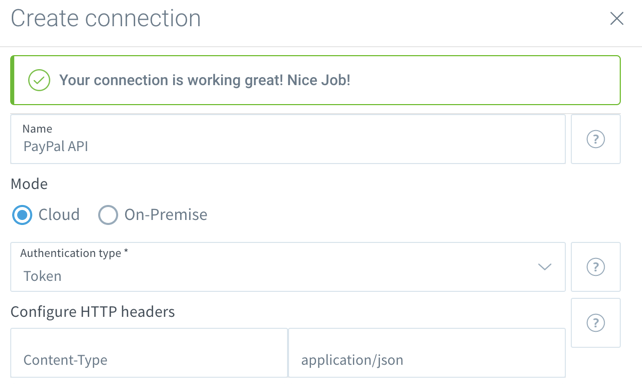This screenshot has height=384, width=642.
Task: Click the Mode section label
Action: pyautogui.click(x=29, y=184)
